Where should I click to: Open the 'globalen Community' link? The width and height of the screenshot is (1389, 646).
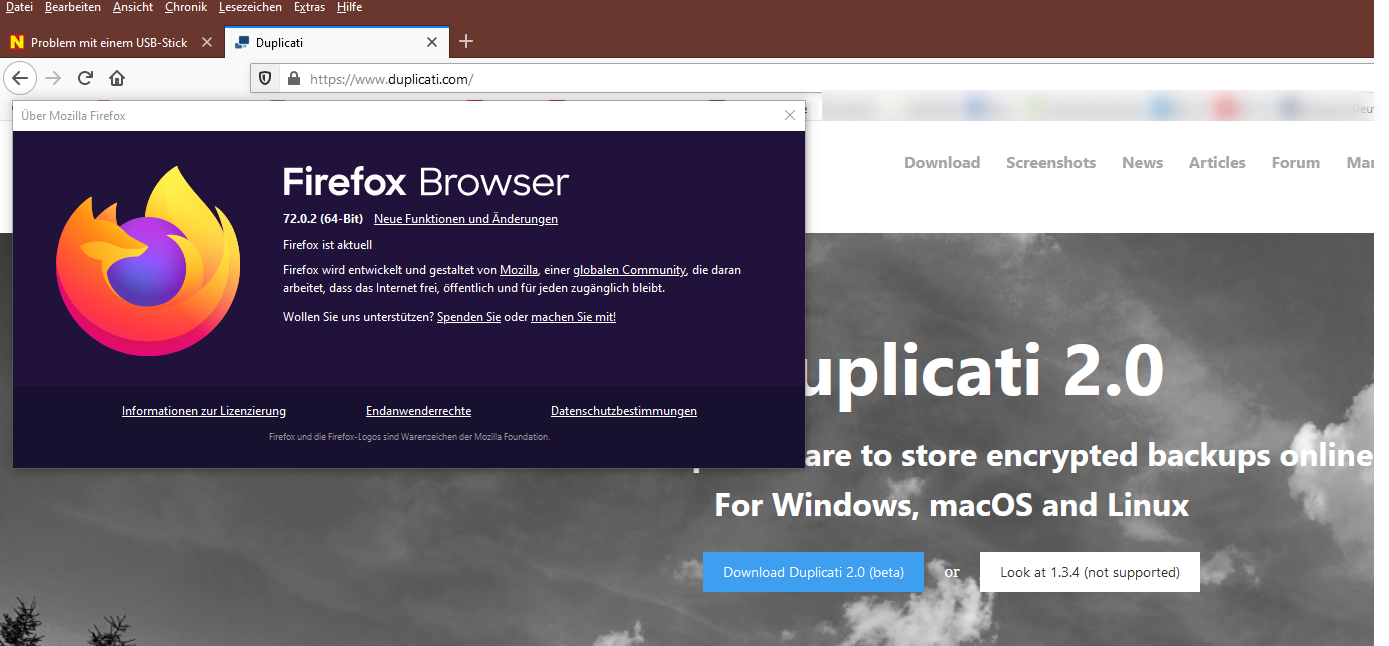[630, 270]
